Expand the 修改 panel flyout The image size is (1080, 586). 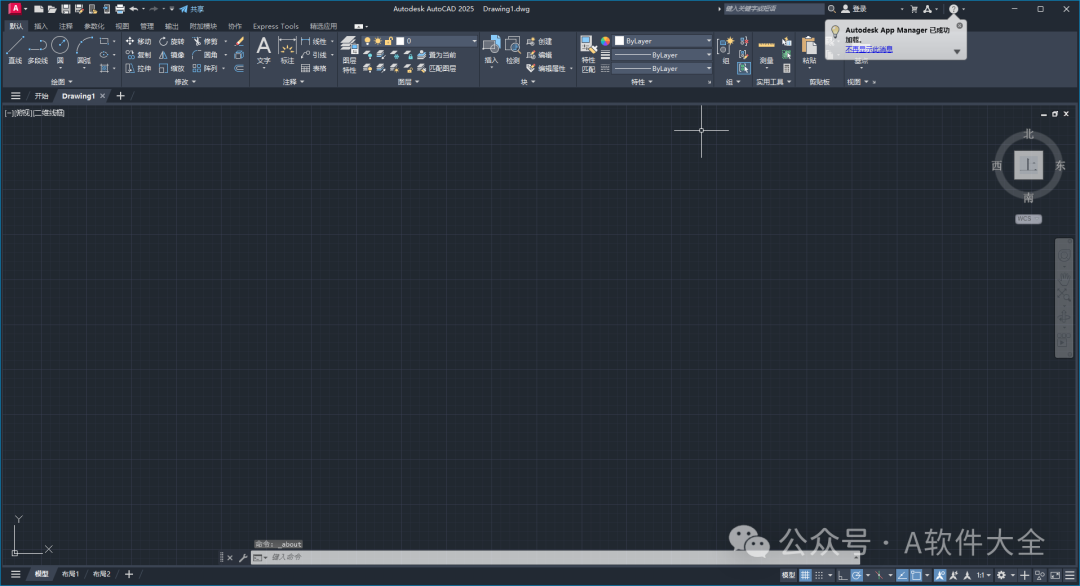185,82
